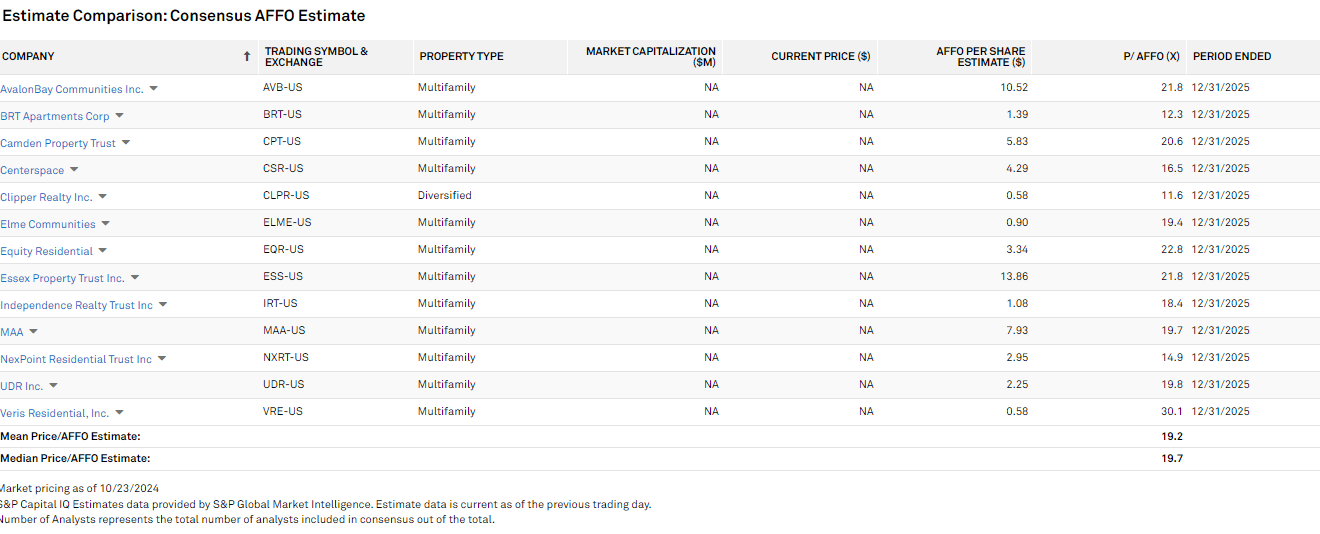This screenshot has width=1320, height=534.
Task: Expand Clipper Realty Inc. options arrow
Action: pyautogui.click(x=103, y=197)
